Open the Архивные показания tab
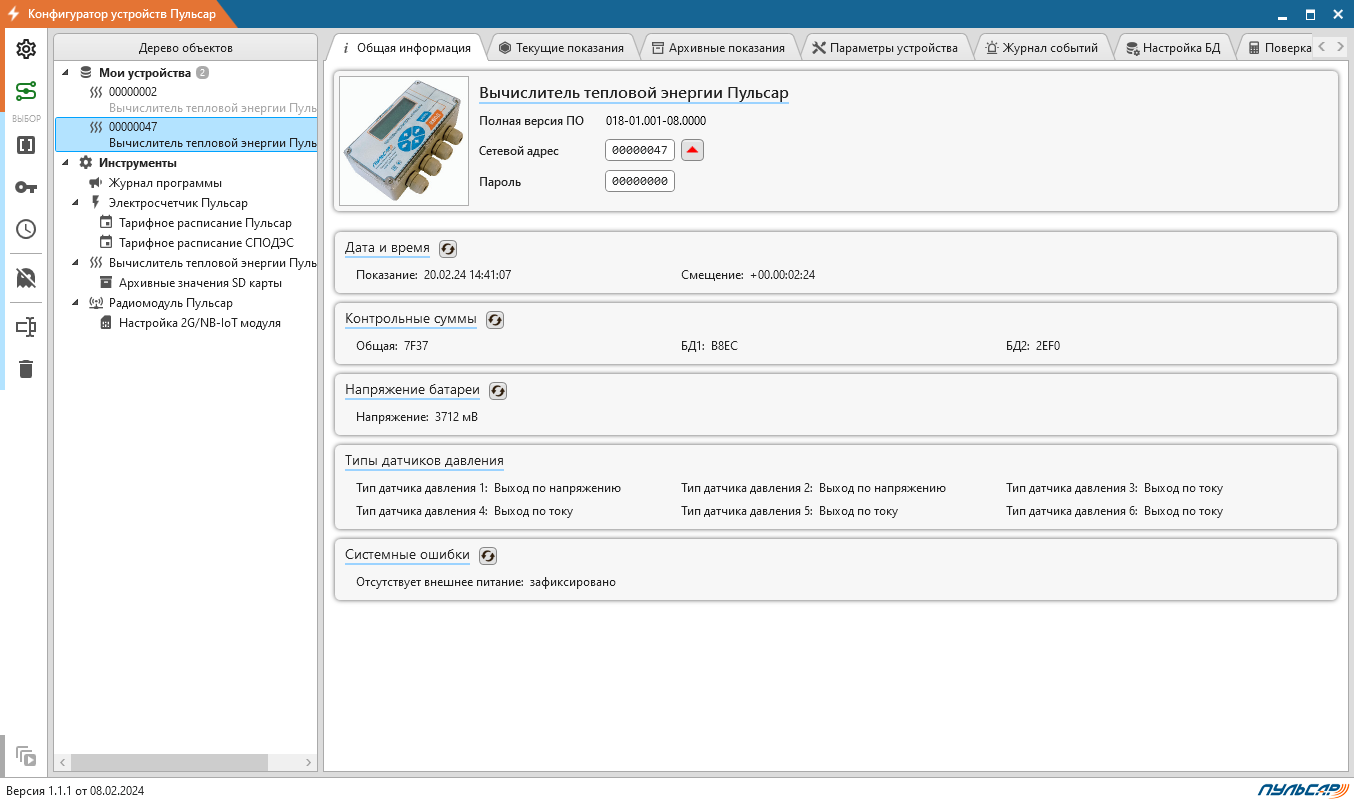The height and width of the screenshot is (803, 1354). pyautogui.click(x=718, y=47)
